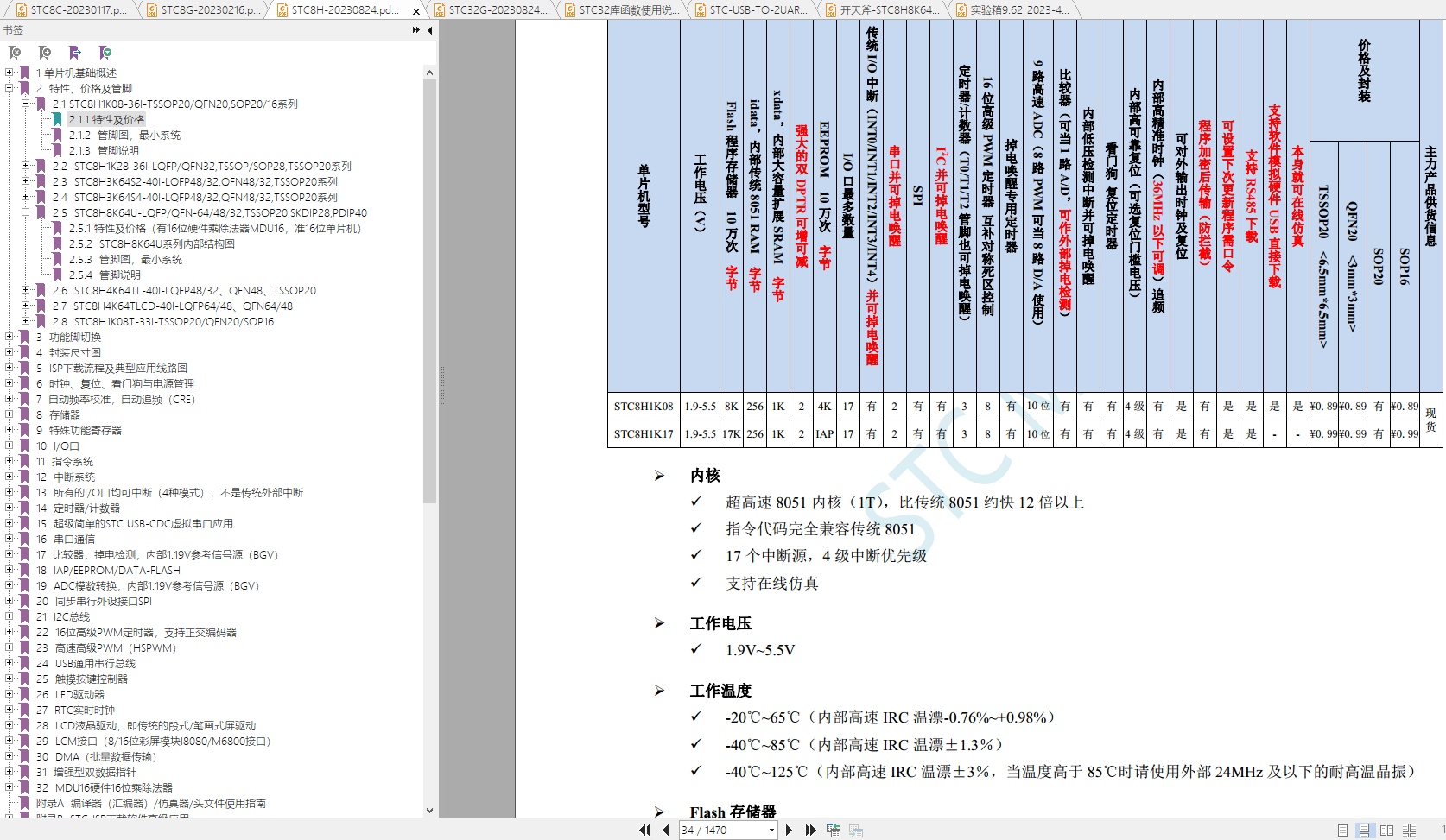
Task: Open bookmark 10 I/O口
Action: 57,446
